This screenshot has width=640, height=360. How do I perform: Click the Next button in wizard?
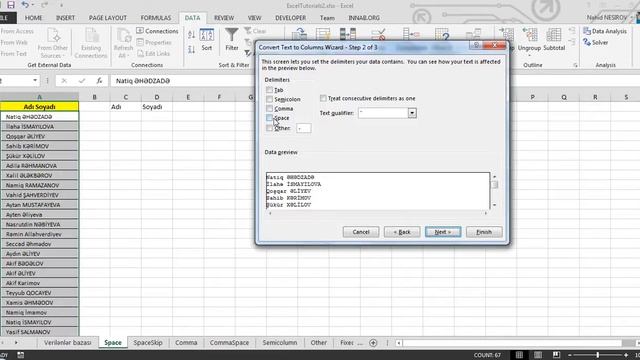pos(443,232)
